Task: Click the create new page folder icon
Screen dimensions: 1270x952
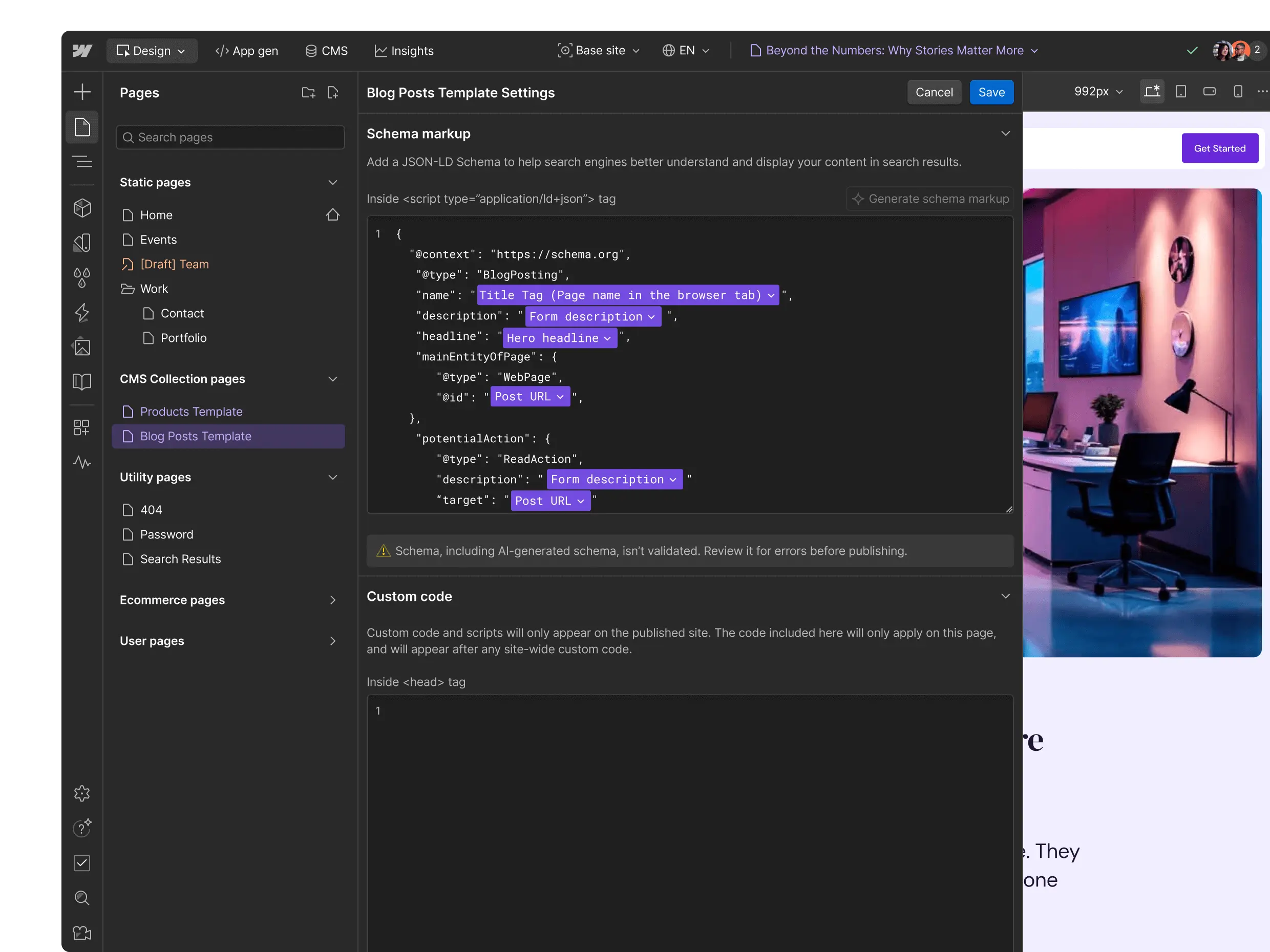Action: coord(308,93)
